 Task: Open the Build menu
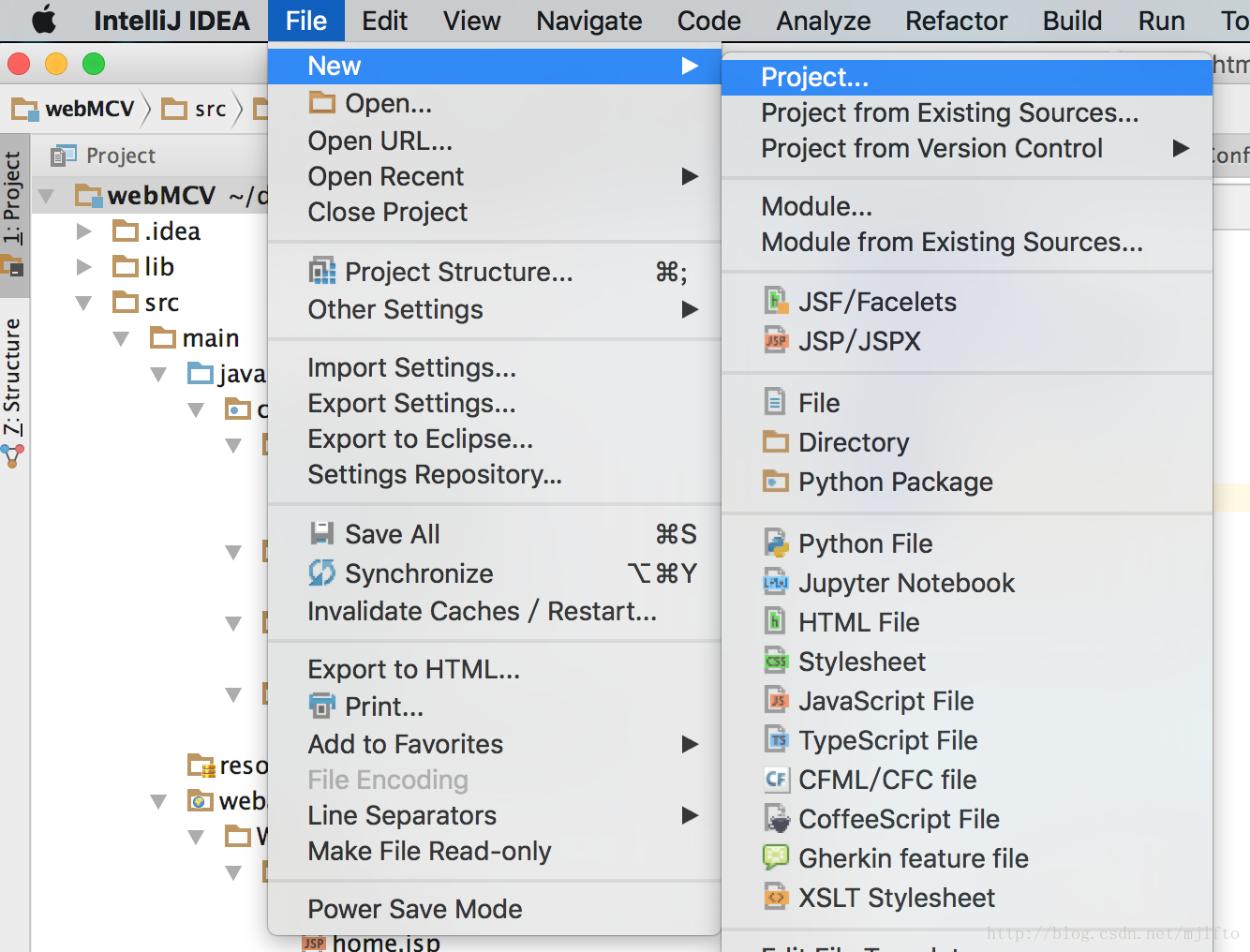(x=1072, y=21)
